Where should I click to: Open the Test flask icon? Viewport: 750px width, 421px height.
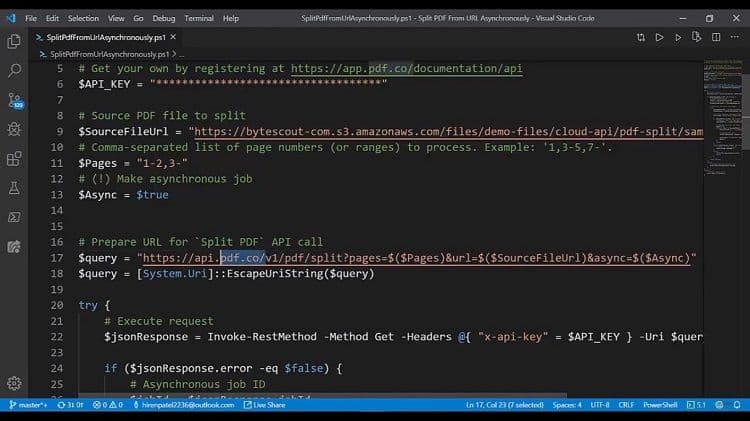point(14,188)
